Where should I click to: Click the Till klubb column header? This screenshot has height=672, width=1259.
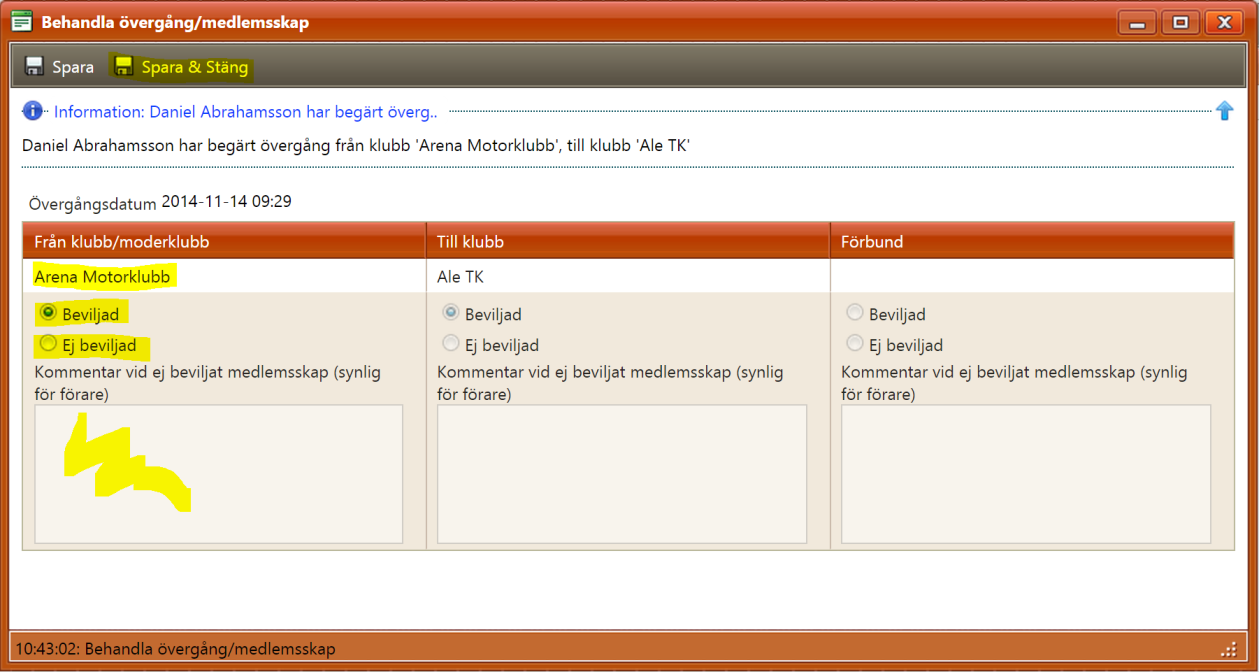[x=628, y=241]
